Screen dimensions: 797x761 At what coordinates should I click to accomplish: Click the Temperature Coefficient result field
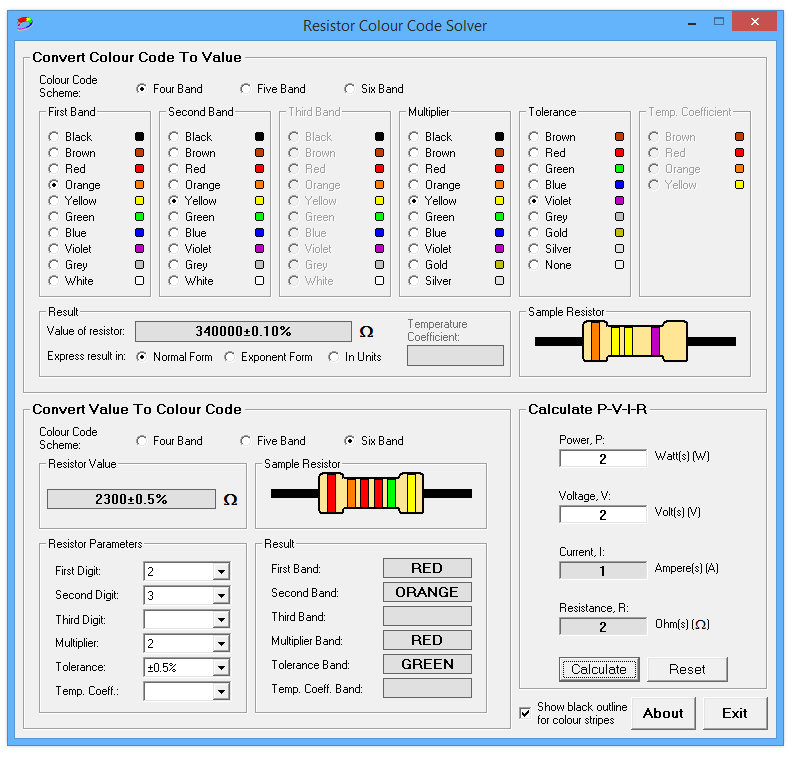(x=455, y=356)
